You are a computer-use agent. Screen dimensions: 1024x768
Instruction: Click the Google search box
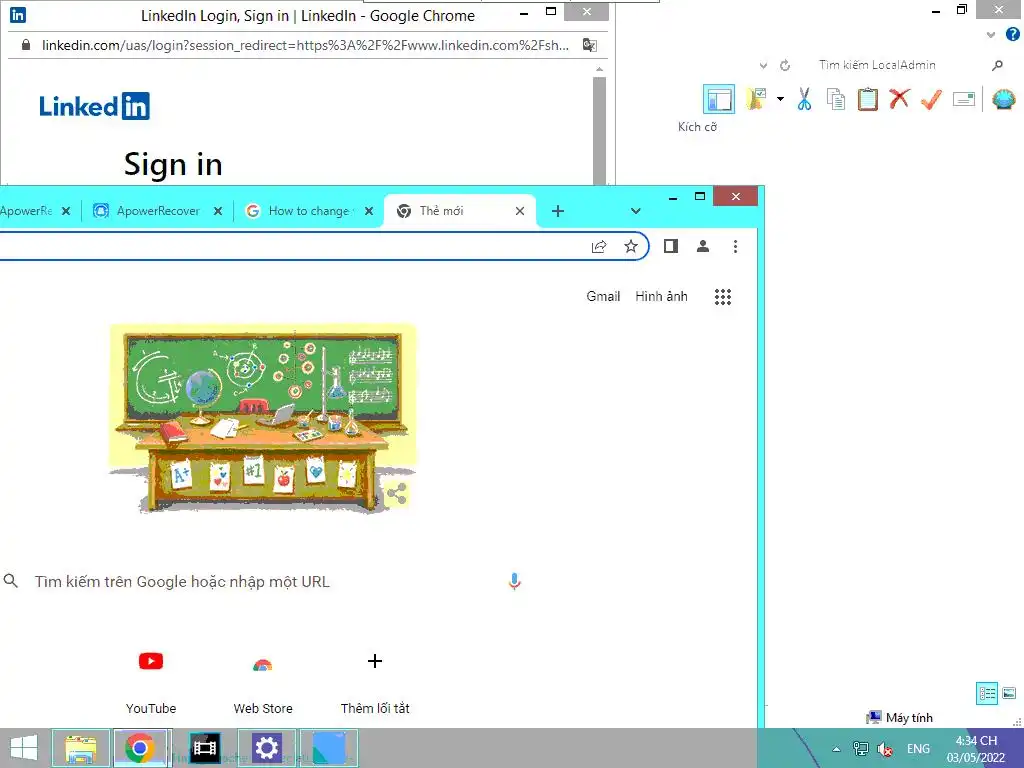pyautogui.click(x=261, y=581)
